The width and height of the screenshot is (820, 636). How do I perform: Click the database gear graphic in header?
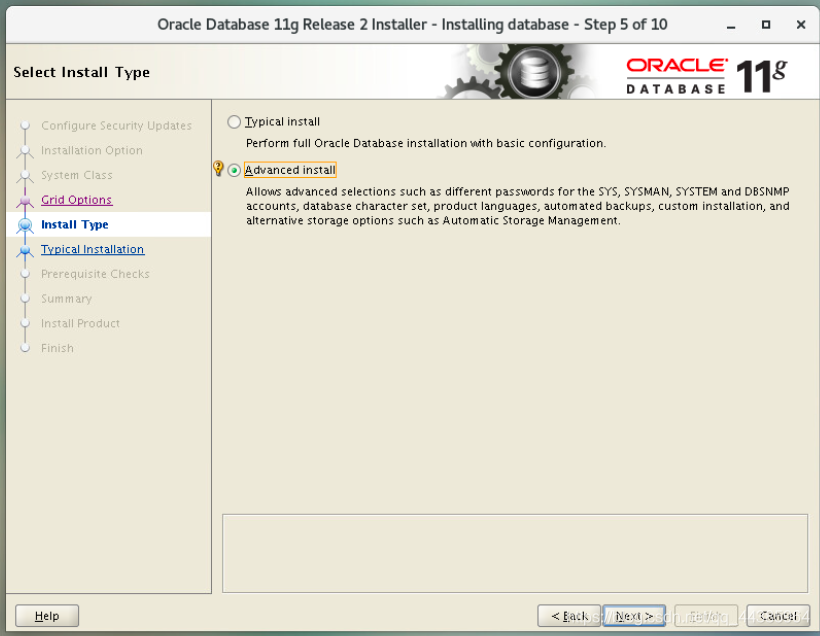[x=523, y=72]
